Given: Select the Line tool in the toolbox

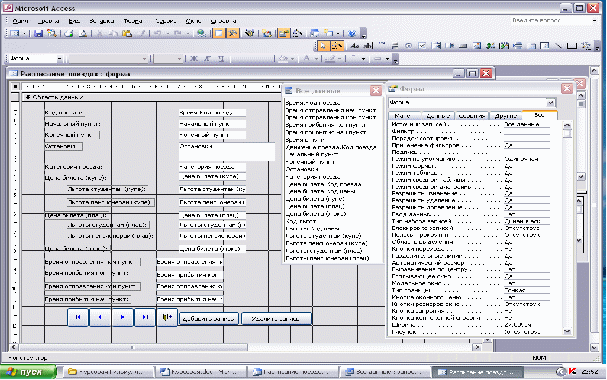Looking at the screenshot, I should [558, 46].
